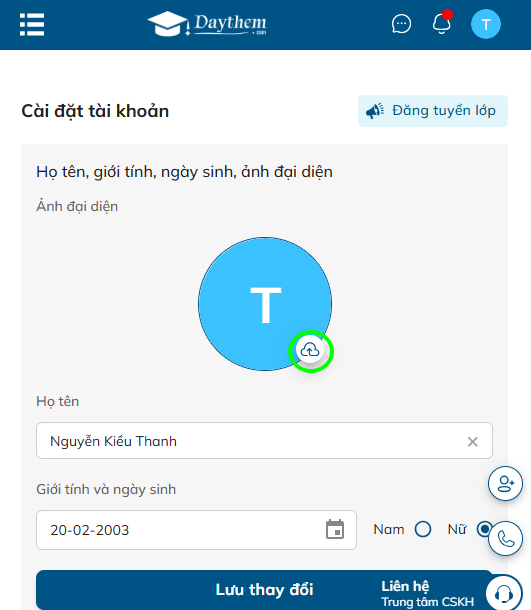
Task: Focus the Họ tên input field
Action: click(x=265, y=441)
